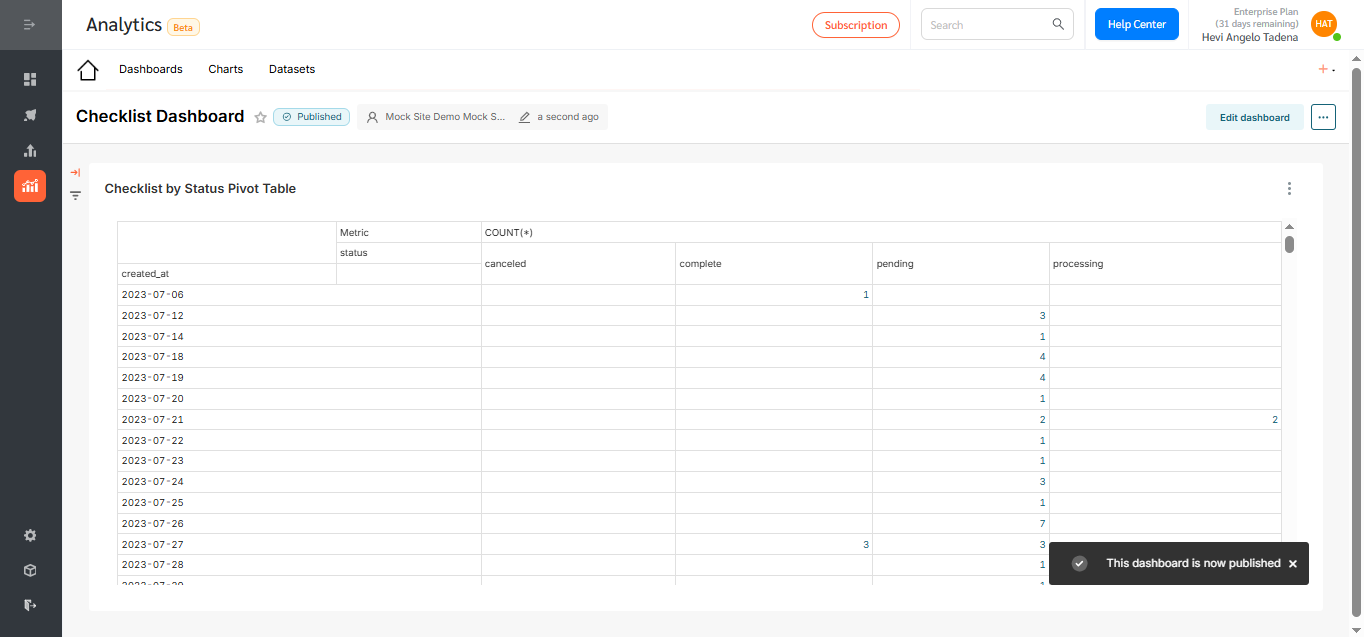The image size is (1364, 637).
Task: Click the Subscription button
Action: point(856,25)
